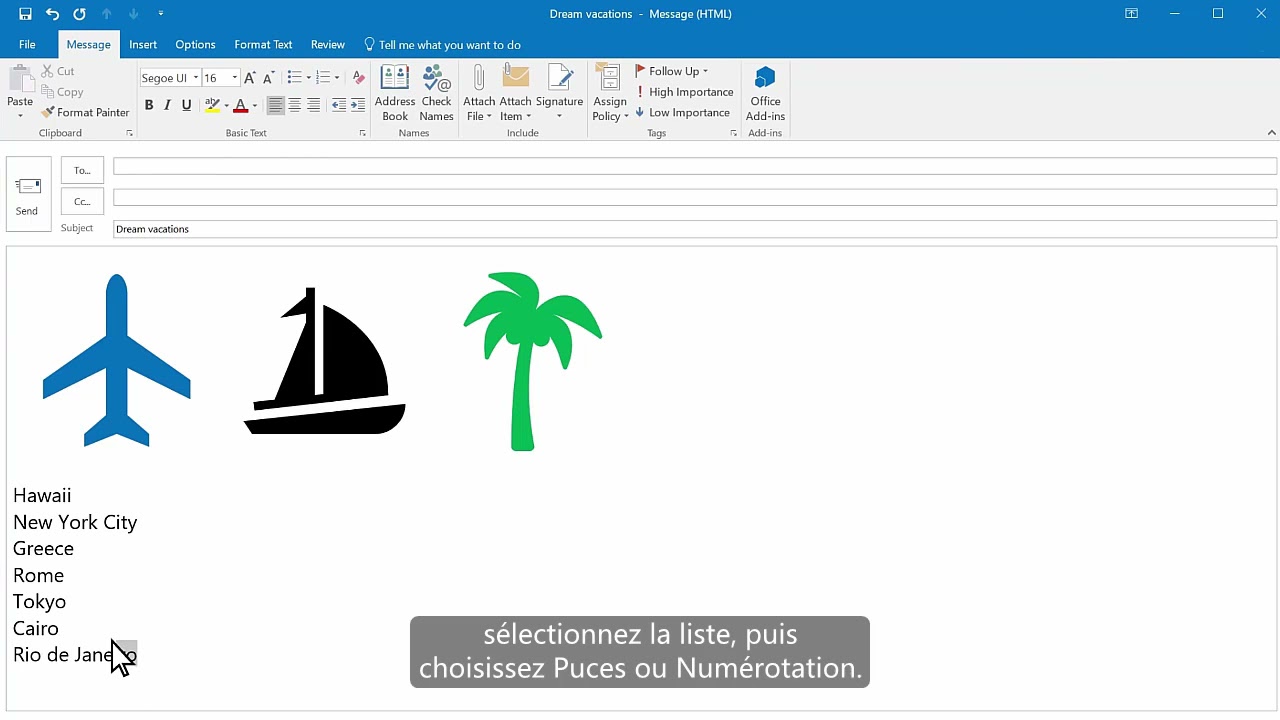Open the font size dropdown
1280x720 pixels.
tap(235, 77)
